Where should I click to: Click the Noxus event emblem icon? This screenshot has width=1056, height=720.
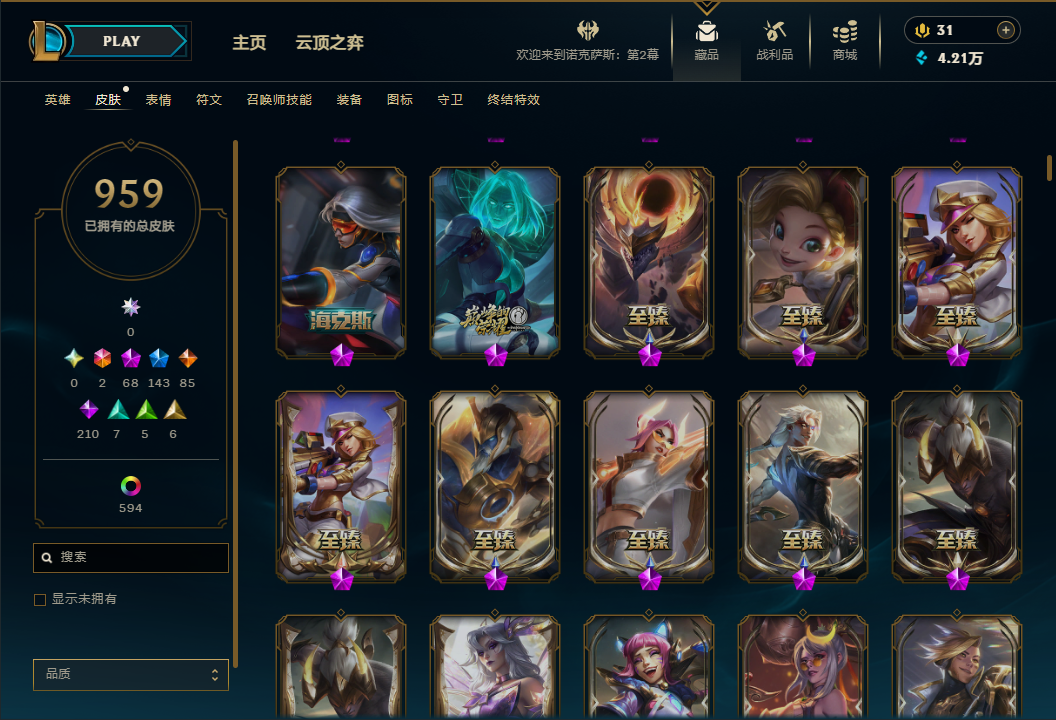[x=588, y=30]
